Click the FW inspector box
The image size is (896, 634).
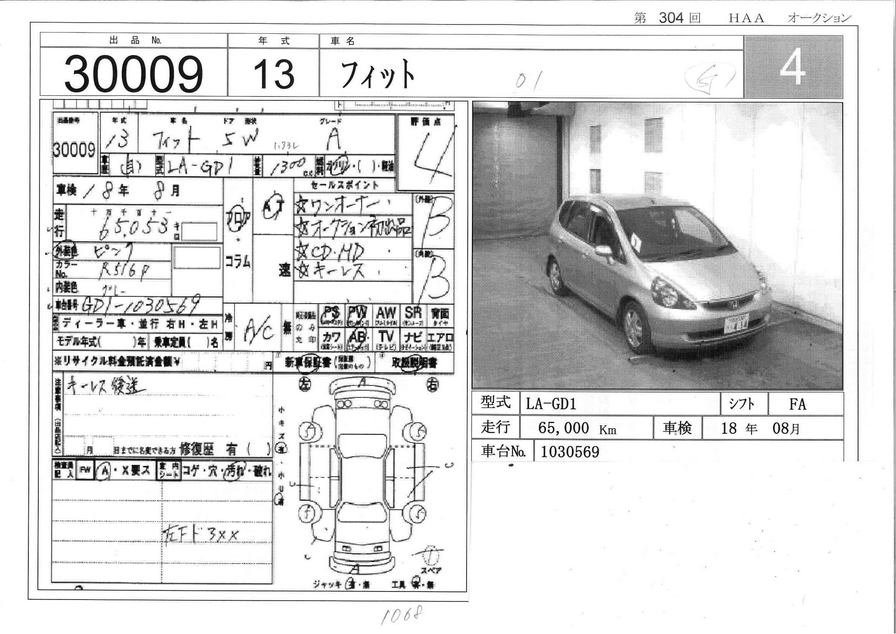(85, 471)
